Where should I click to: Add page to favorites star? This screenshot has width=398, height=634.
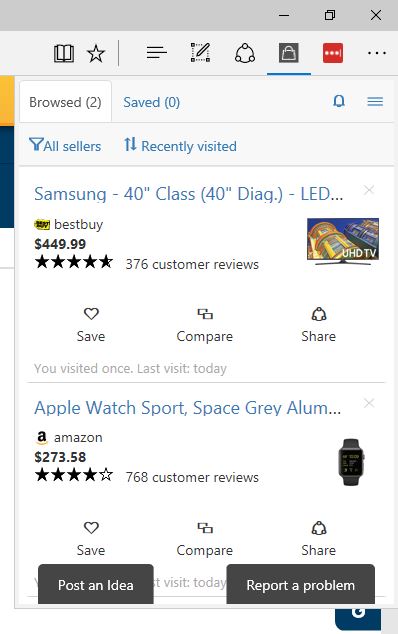[x=96, y=53]
